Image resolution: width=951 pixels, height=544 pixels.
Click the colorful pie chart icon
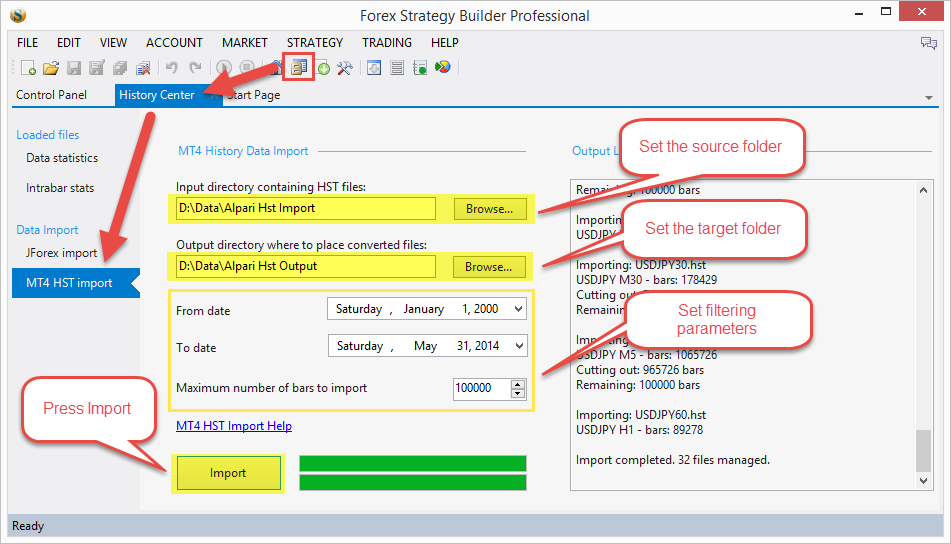[443, 67]
